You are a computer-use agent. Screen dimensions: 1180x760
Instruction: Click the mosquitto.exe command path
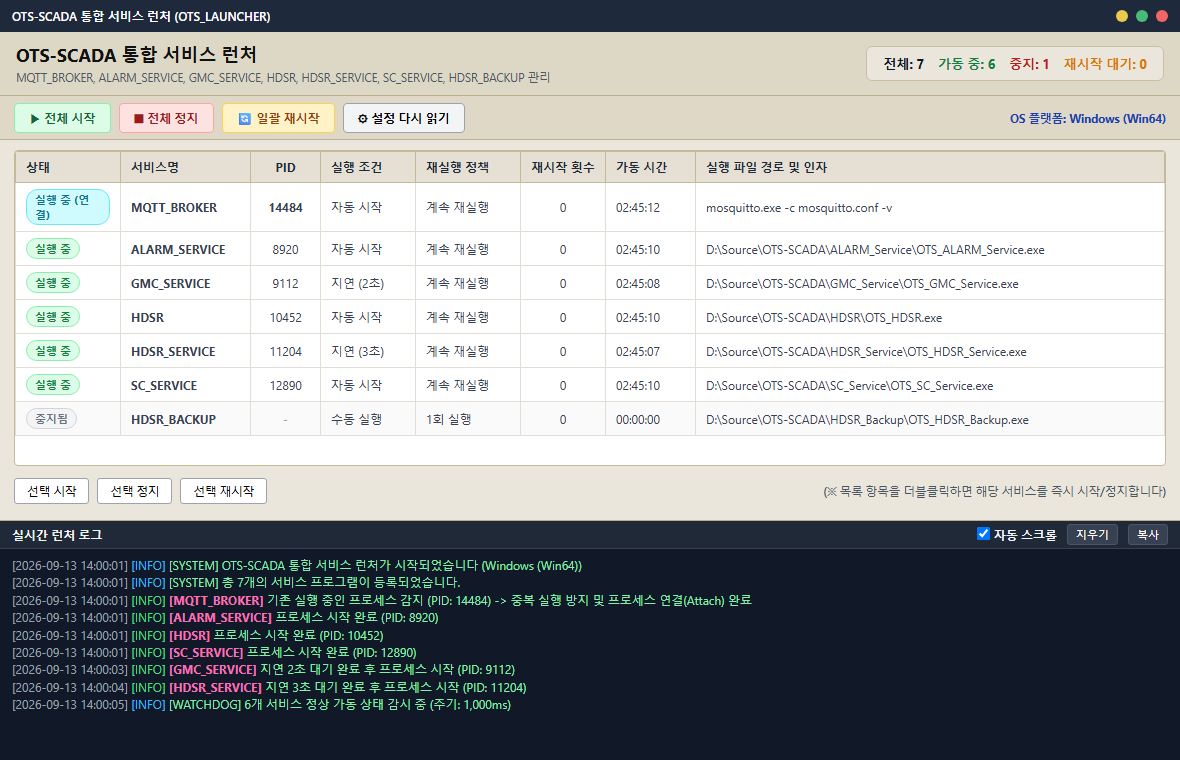click(x=799, y=208)
